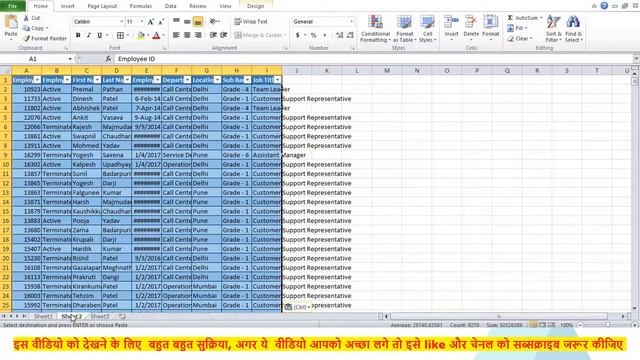Increase font size with large A
The image size is (640, 360).
151,22
